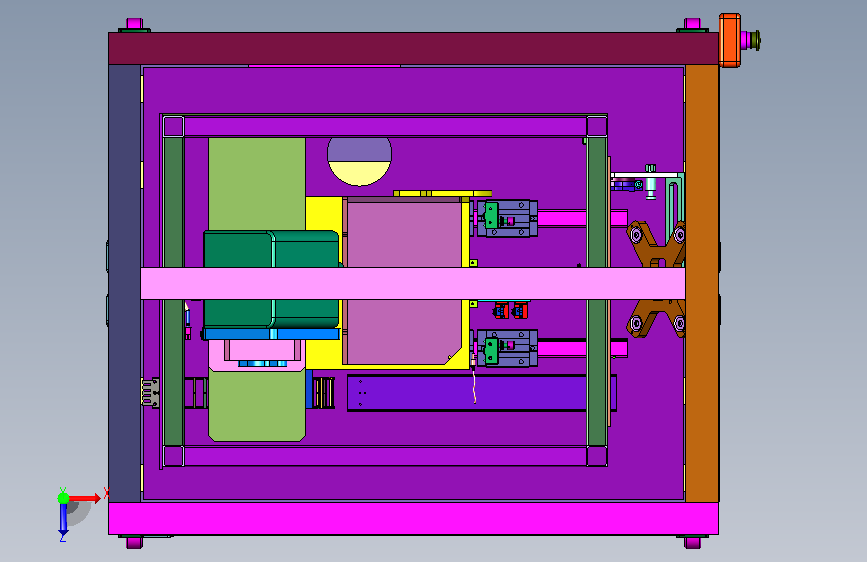This screenshot has width=867, height=562.
Task: Click the red X axis arrow
Action: click(87, 498)
